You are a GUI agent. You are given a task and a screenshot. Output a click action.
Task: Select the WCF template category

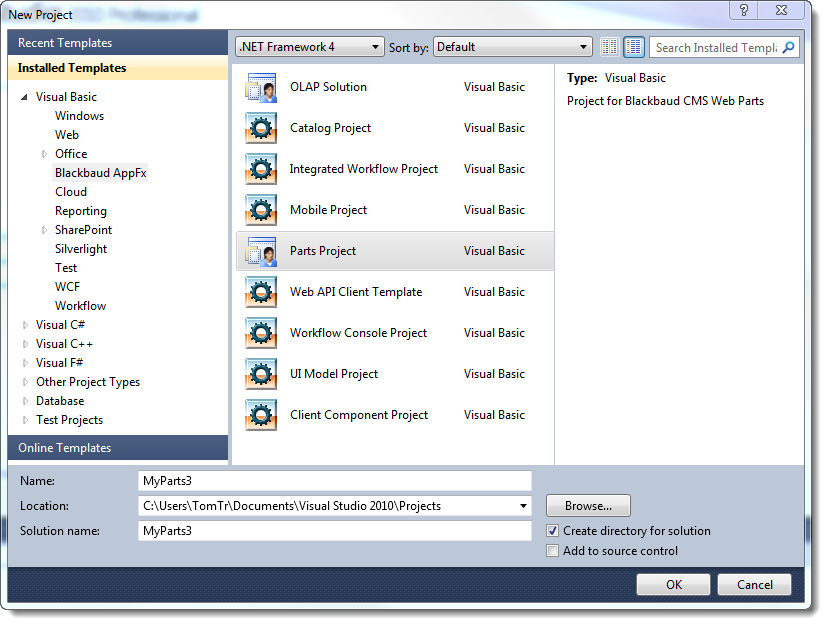pyautogui.click(x=68, y=287)
